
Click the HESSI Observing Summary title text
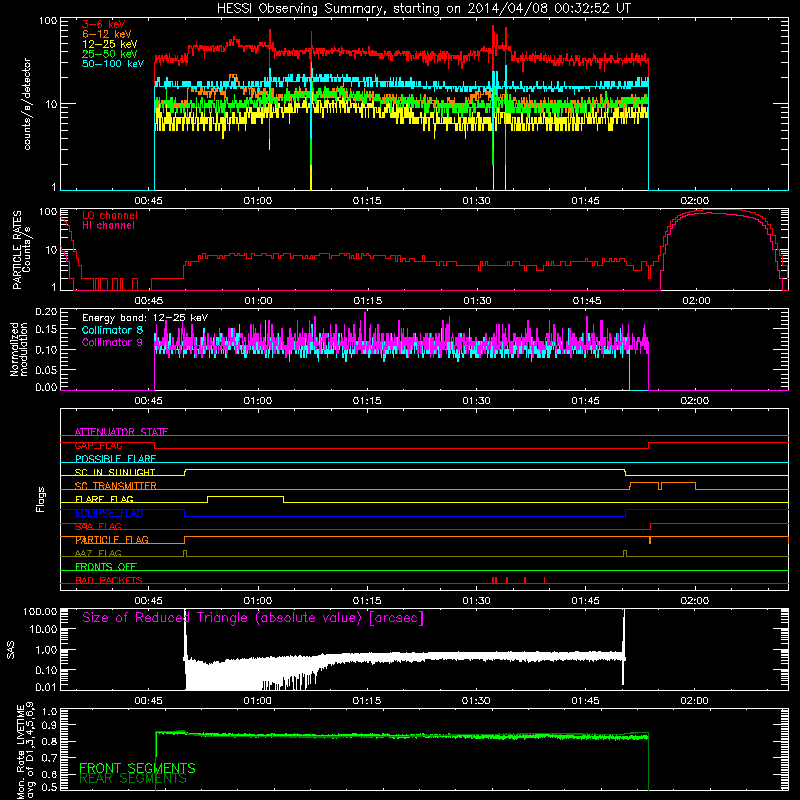[423, 9]
